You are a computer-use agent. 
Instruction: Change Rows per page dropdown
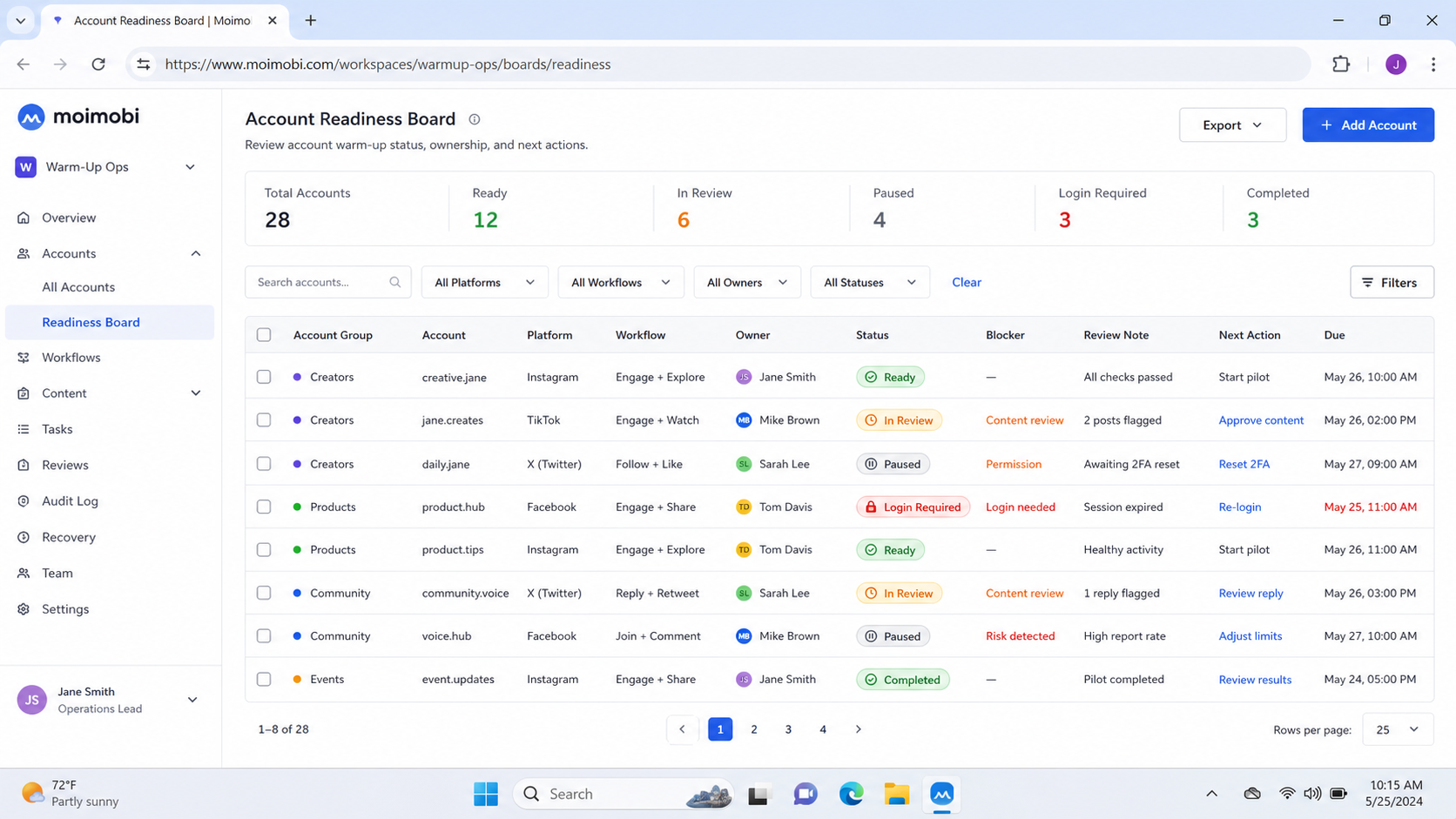click(x=1398, y=729)
